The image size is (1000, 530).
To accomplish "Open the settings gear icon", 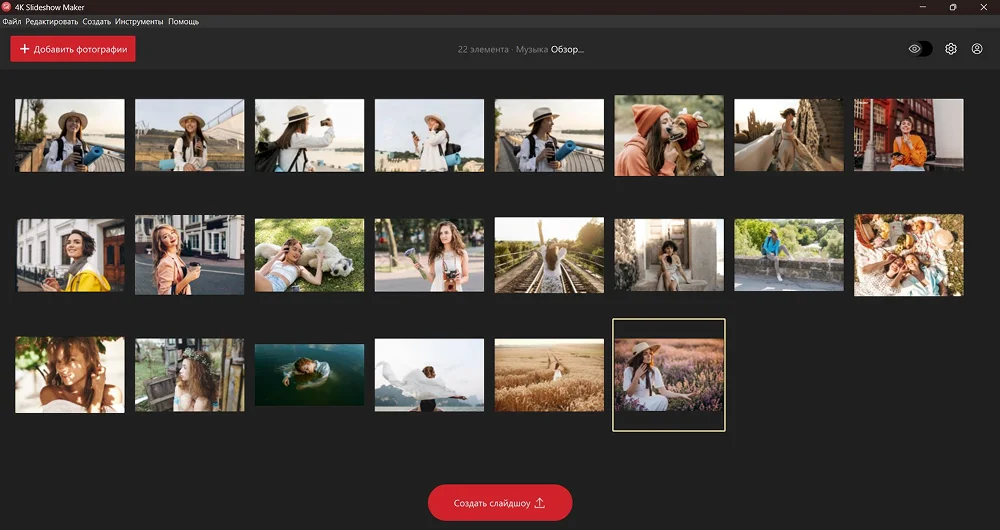I will pyautogui.click(x=950, y=49).
